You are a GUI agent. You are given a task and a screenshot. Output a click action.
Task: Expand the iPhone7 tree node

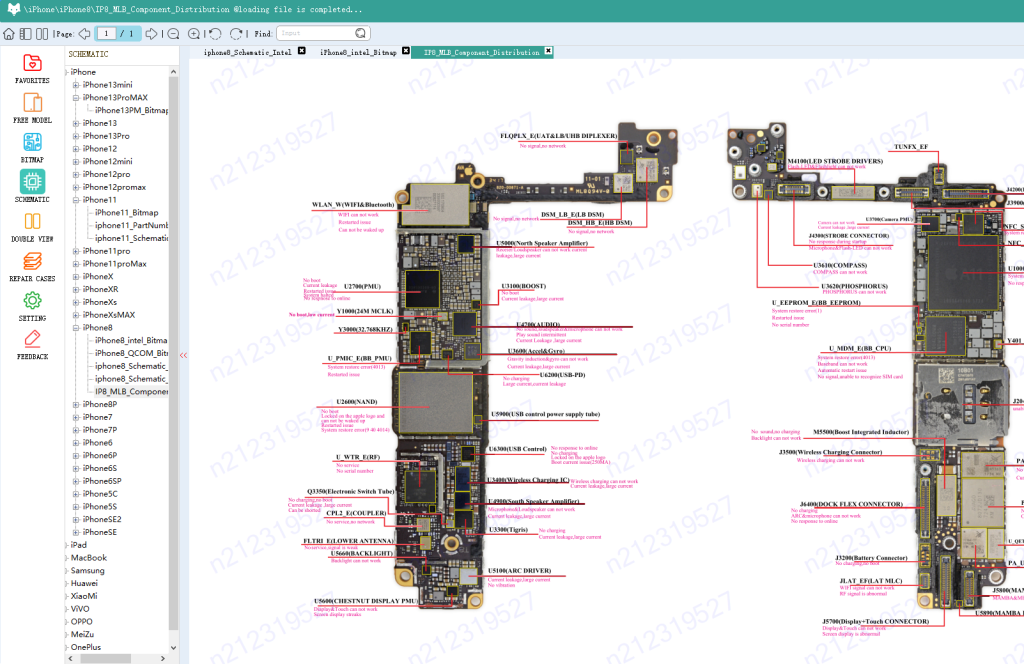(x=76, y=417)
